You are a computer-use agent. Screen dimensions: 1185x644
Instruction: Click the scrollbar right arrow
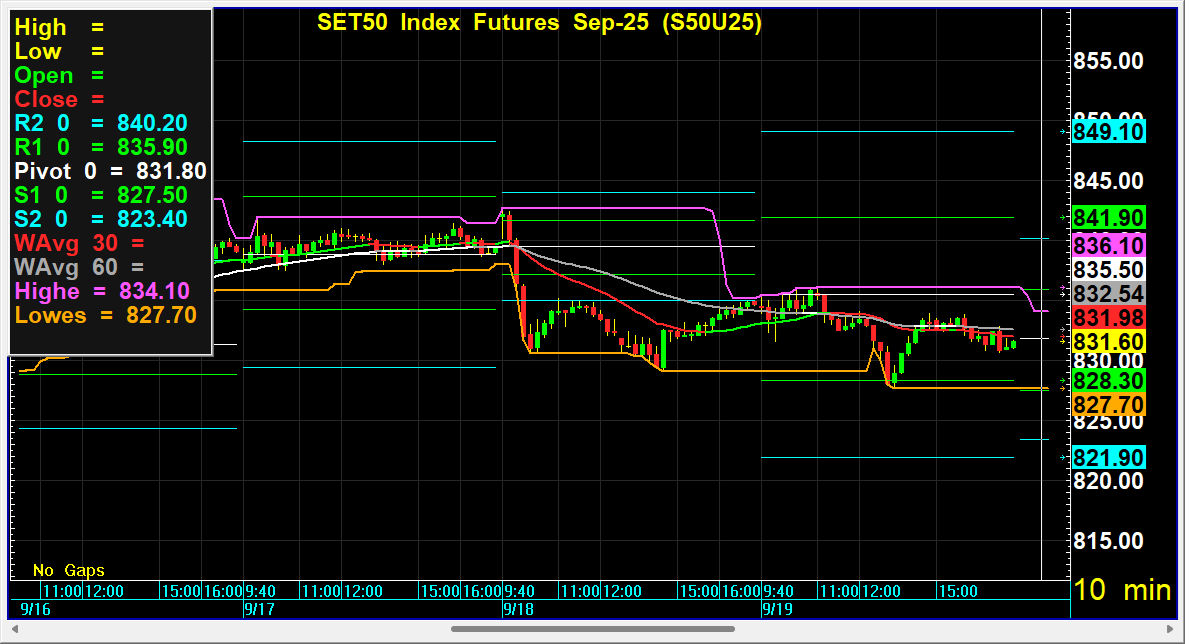click(x=1171, y=629)
